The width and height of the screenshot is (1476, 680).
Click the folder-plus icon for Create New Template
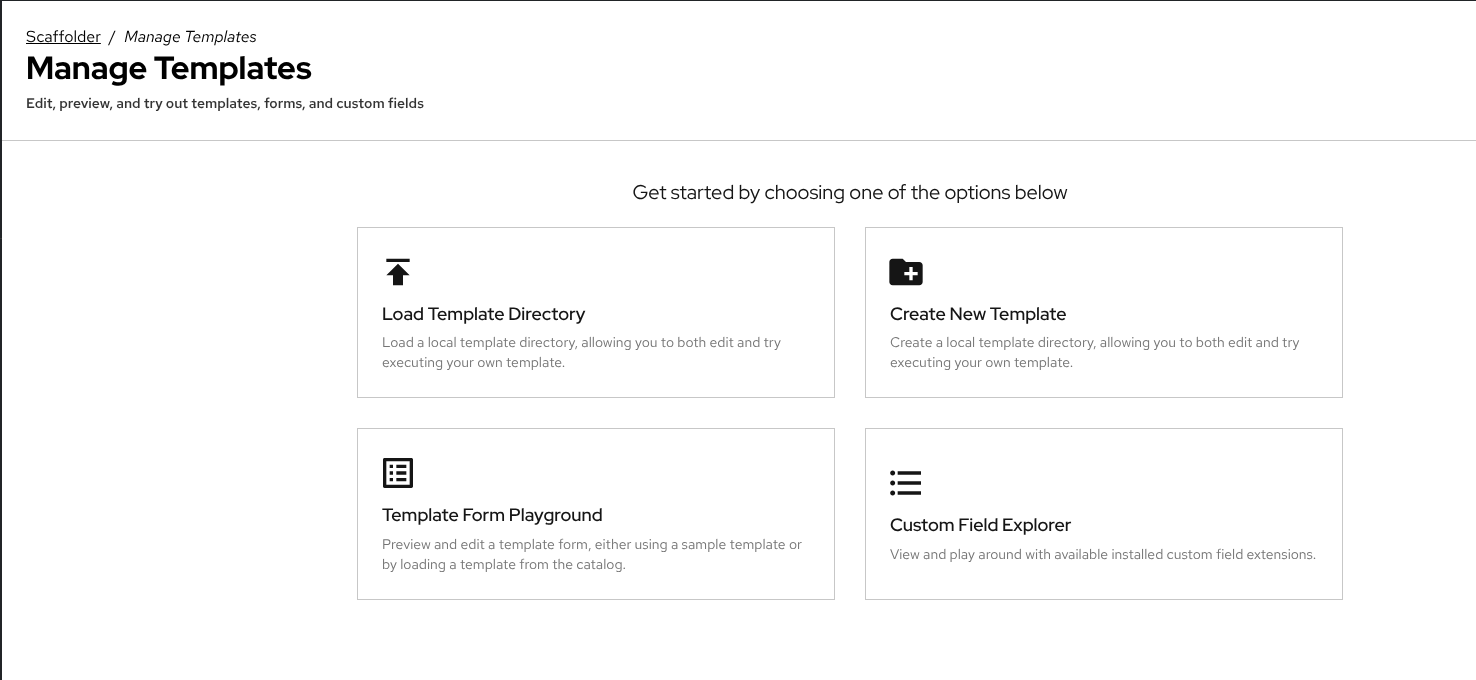pos(906,271)
